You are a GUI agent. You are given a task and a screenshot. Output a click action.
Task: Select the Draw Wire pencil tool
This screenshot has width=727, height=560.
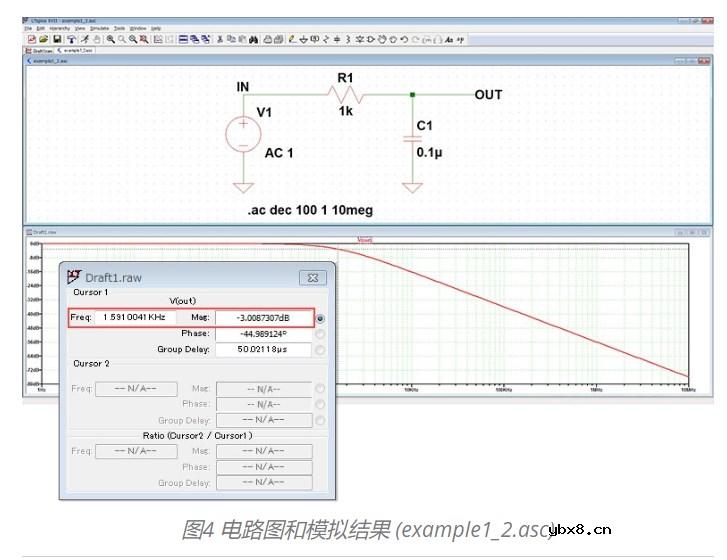292,40
